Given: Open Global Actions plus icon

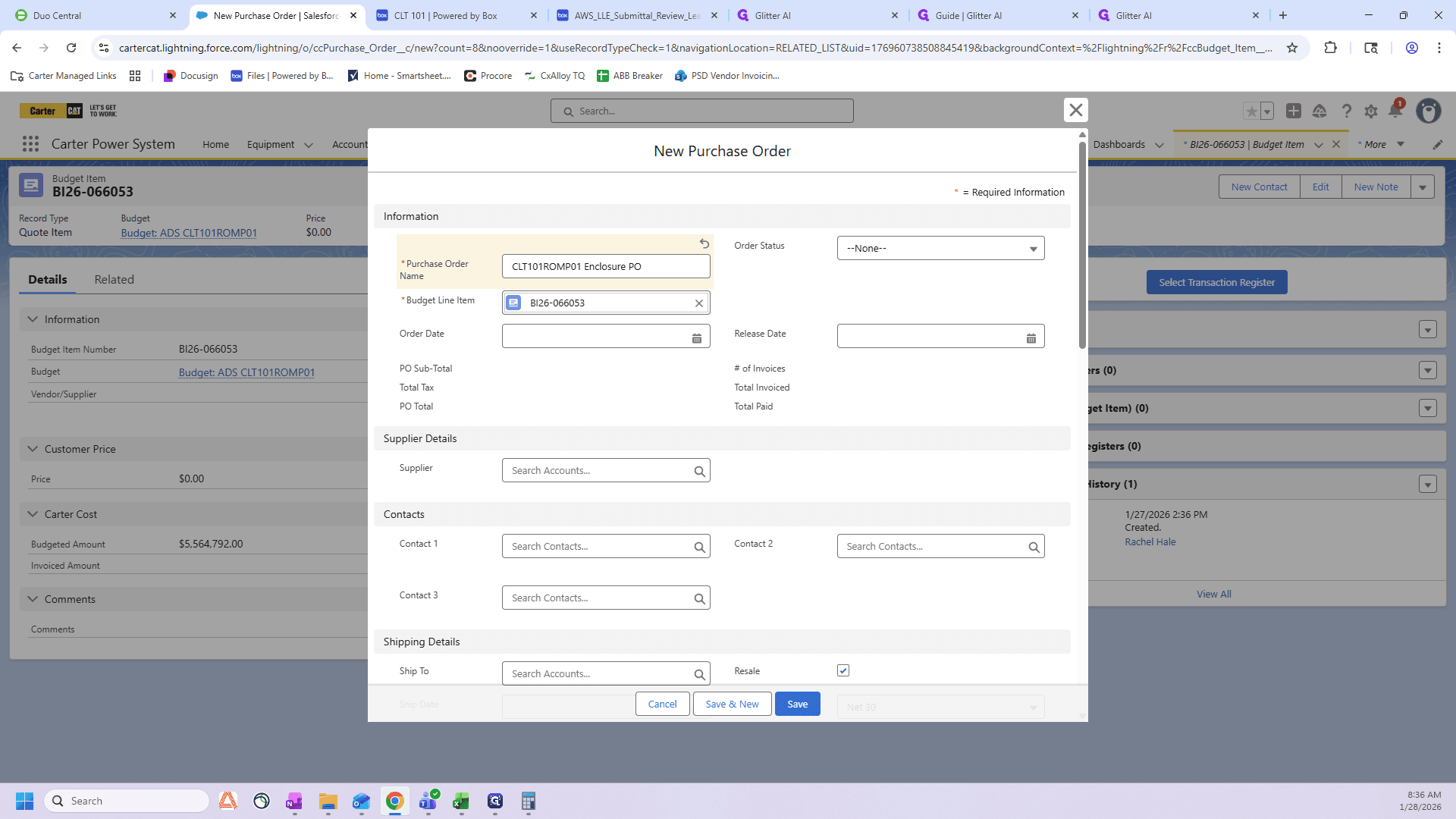Looking at the screenshot, I should point(1294,111).
